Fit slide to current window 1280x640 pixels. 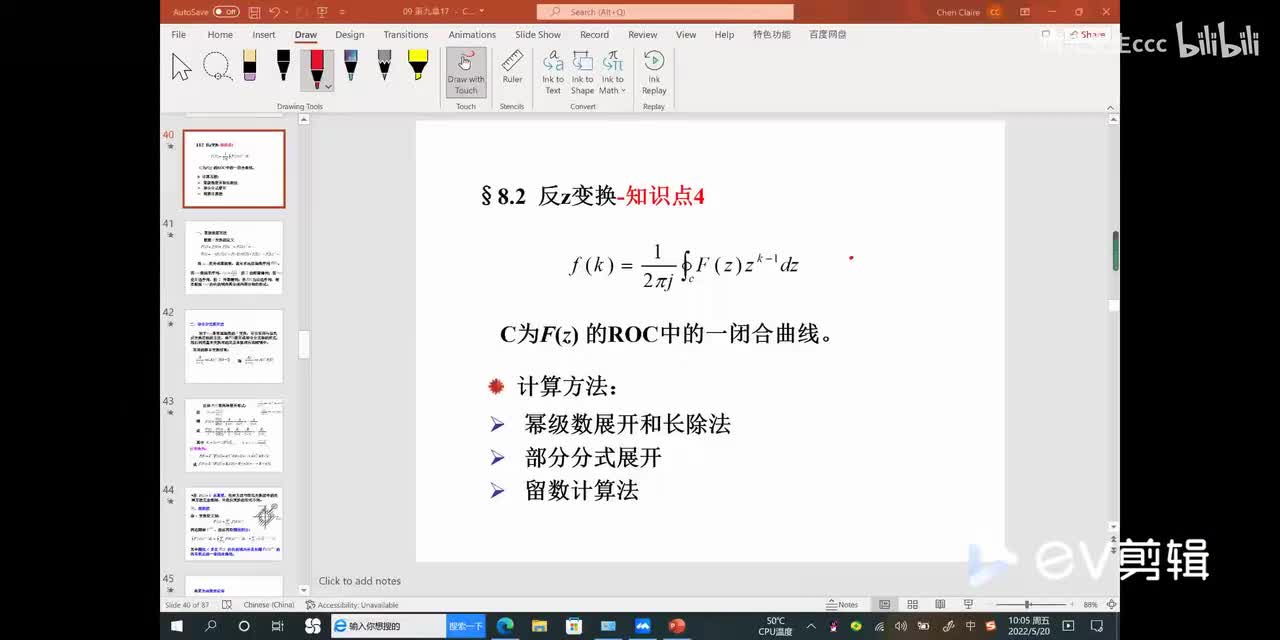coord(1112,605)
